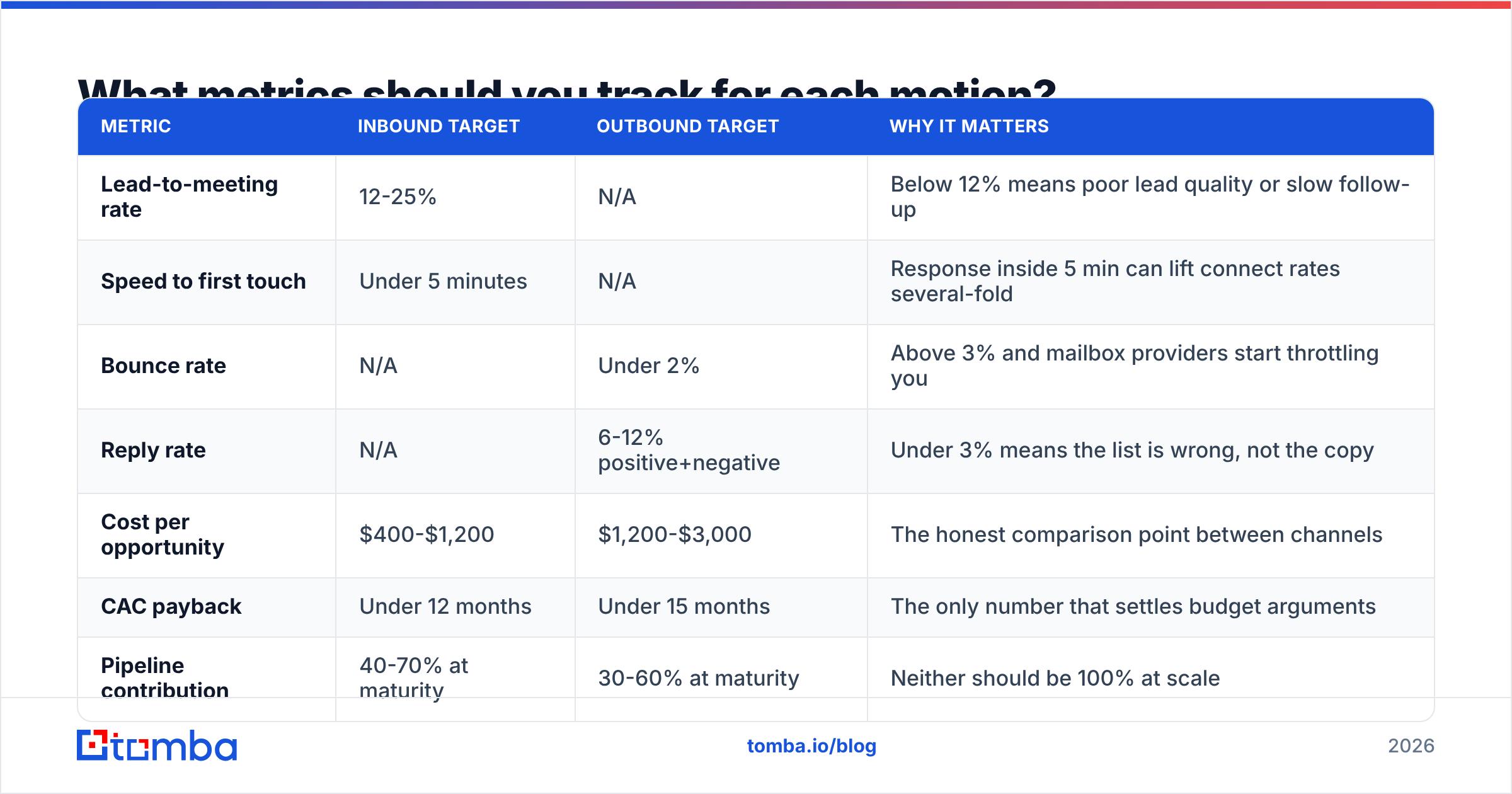Screen dimensions: 1512x794
Task: Click the Under 12 months cell
Action: click(x=445, y=606)
